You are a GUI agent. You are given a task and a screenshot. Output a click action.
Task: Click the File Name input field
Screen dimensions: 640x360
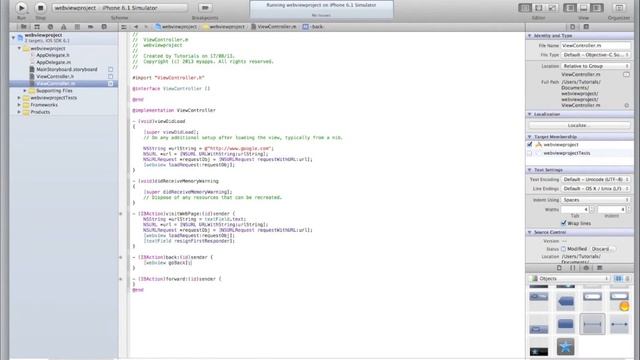tap(596, 46)
